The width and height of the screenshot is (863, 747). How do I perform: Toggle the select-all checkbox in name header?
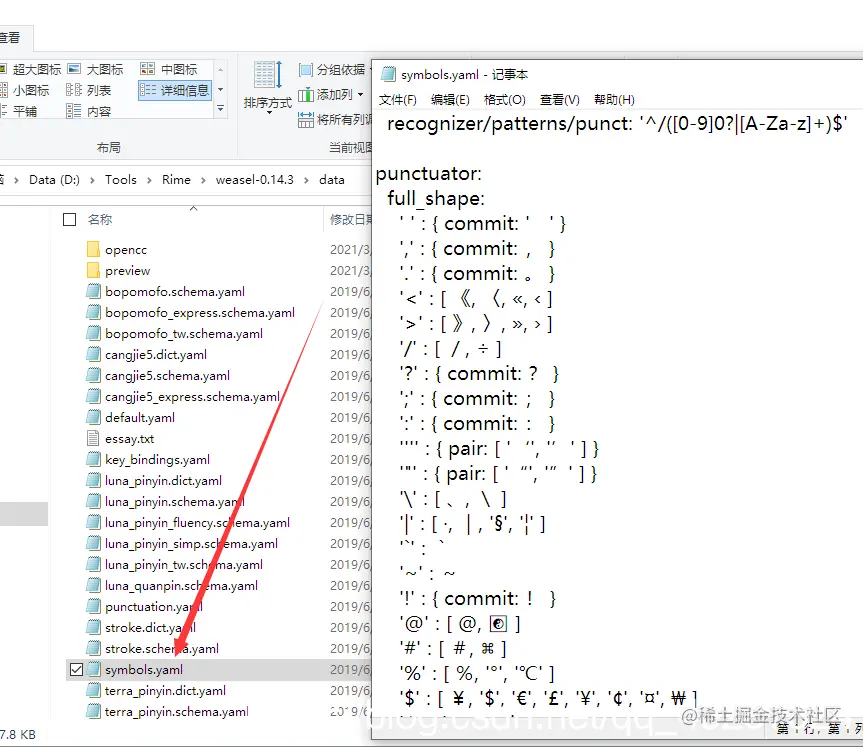(x=69, y=220)
